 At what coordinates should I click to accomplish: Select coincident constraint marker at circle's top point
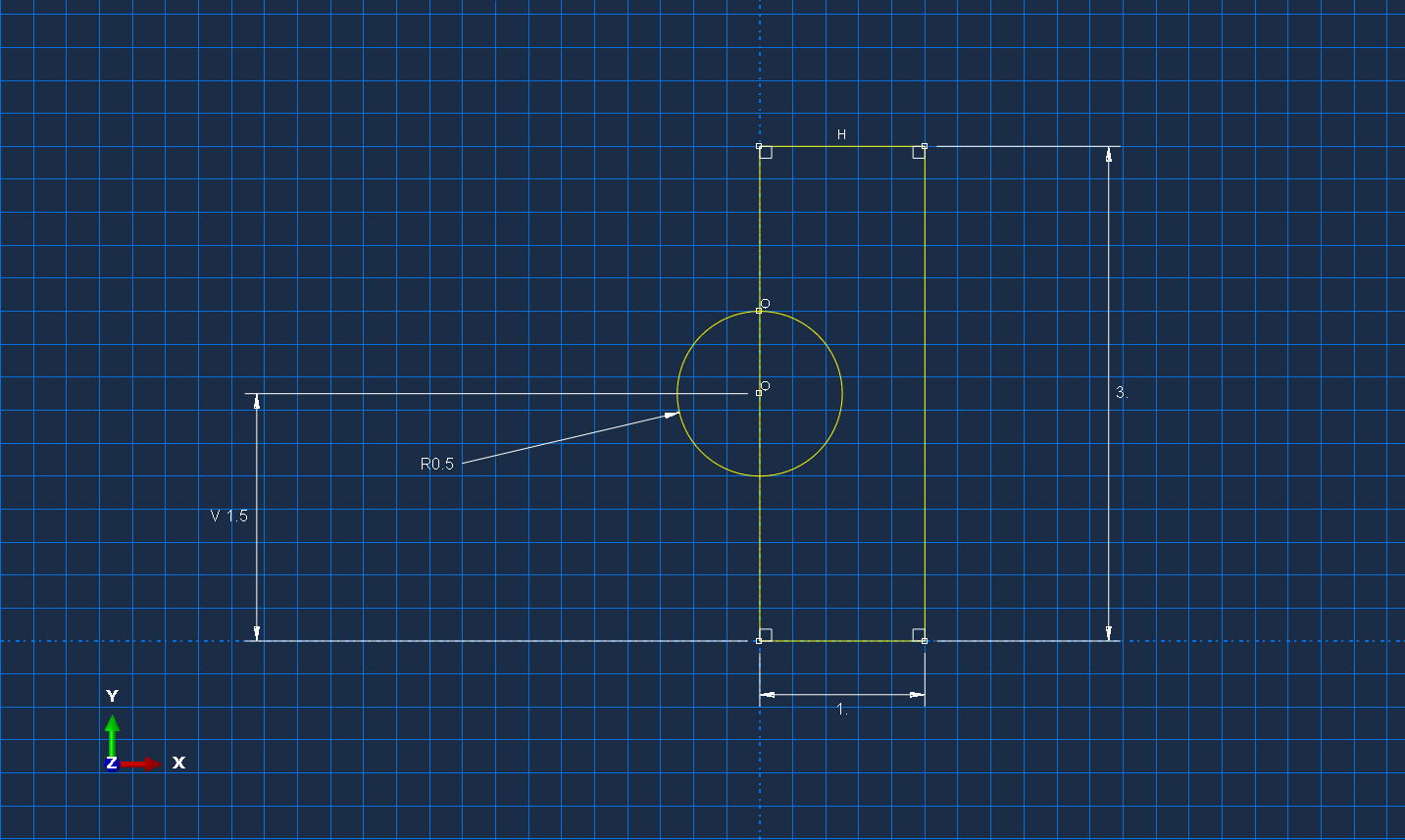pyautogui.click(x=766, y=304)
